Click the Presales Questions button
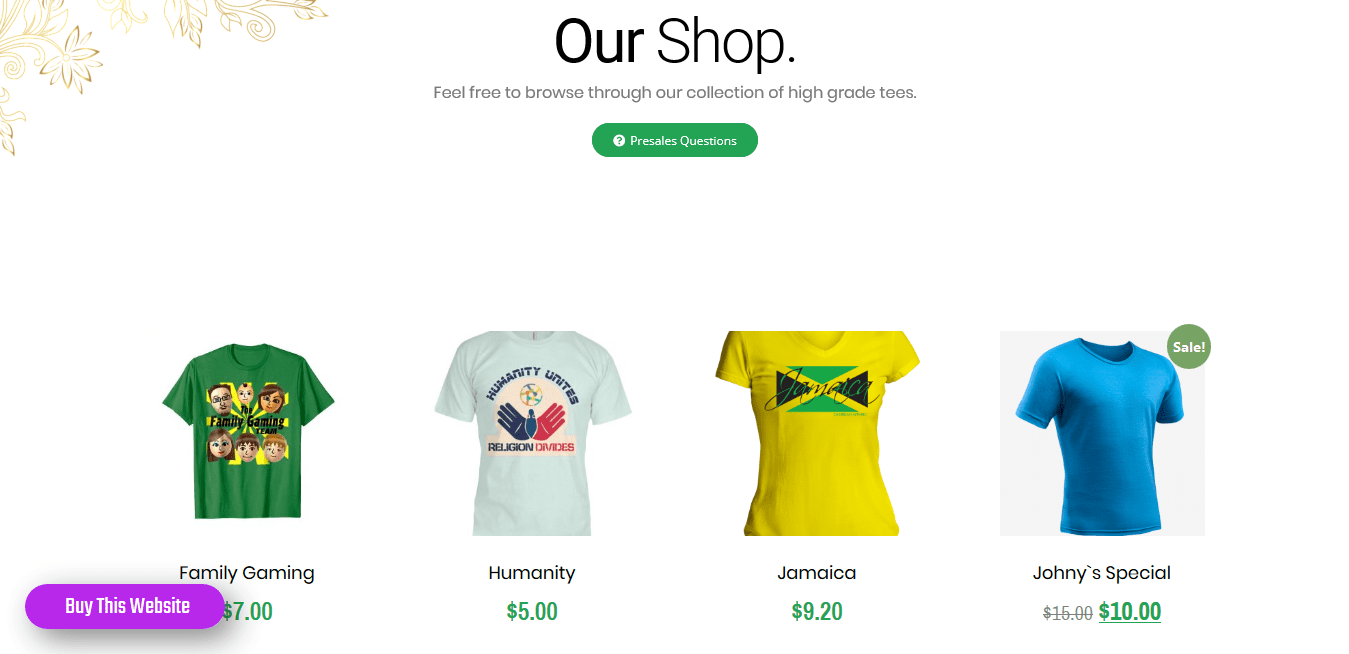Screen dimensions: 1349x654 point(675,140)
